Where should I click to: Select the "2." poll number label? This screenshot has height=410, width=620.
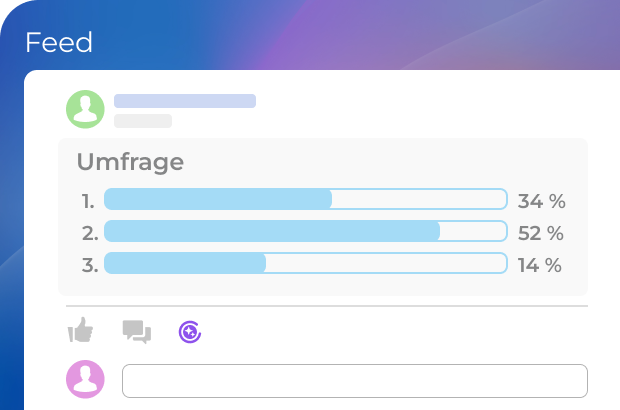click(x=90, y=233)
